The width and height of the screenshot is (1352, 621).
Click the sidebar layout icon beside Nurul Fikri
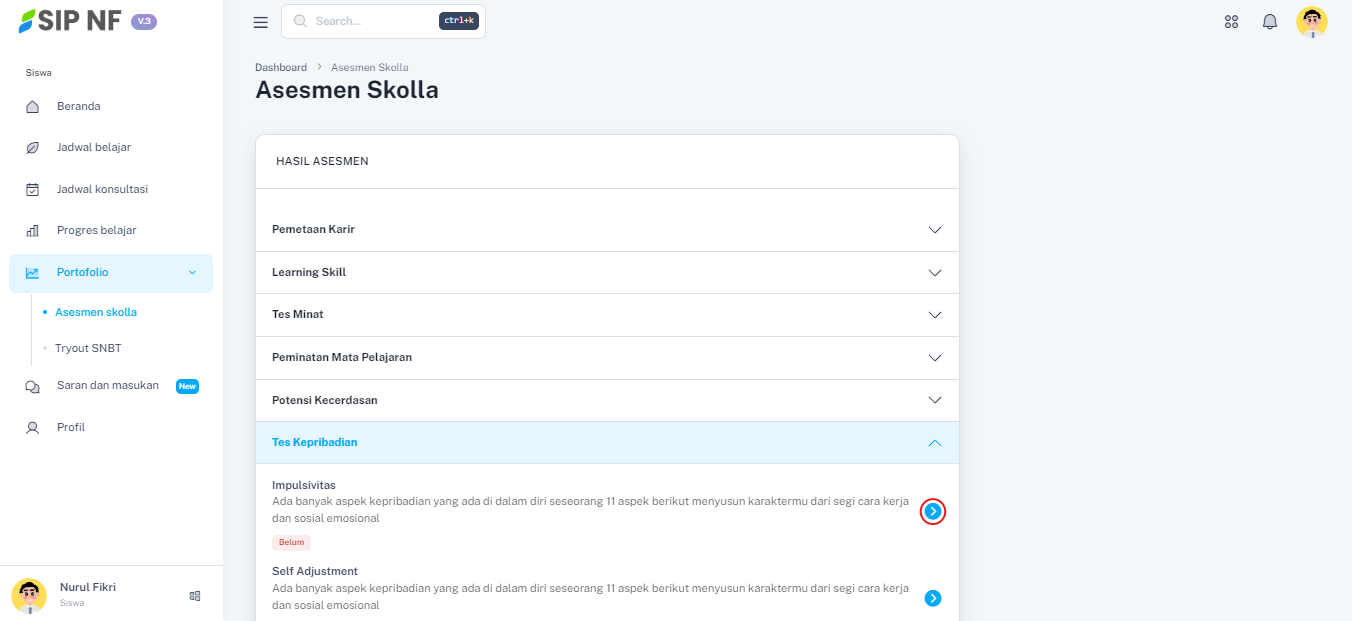195,596
